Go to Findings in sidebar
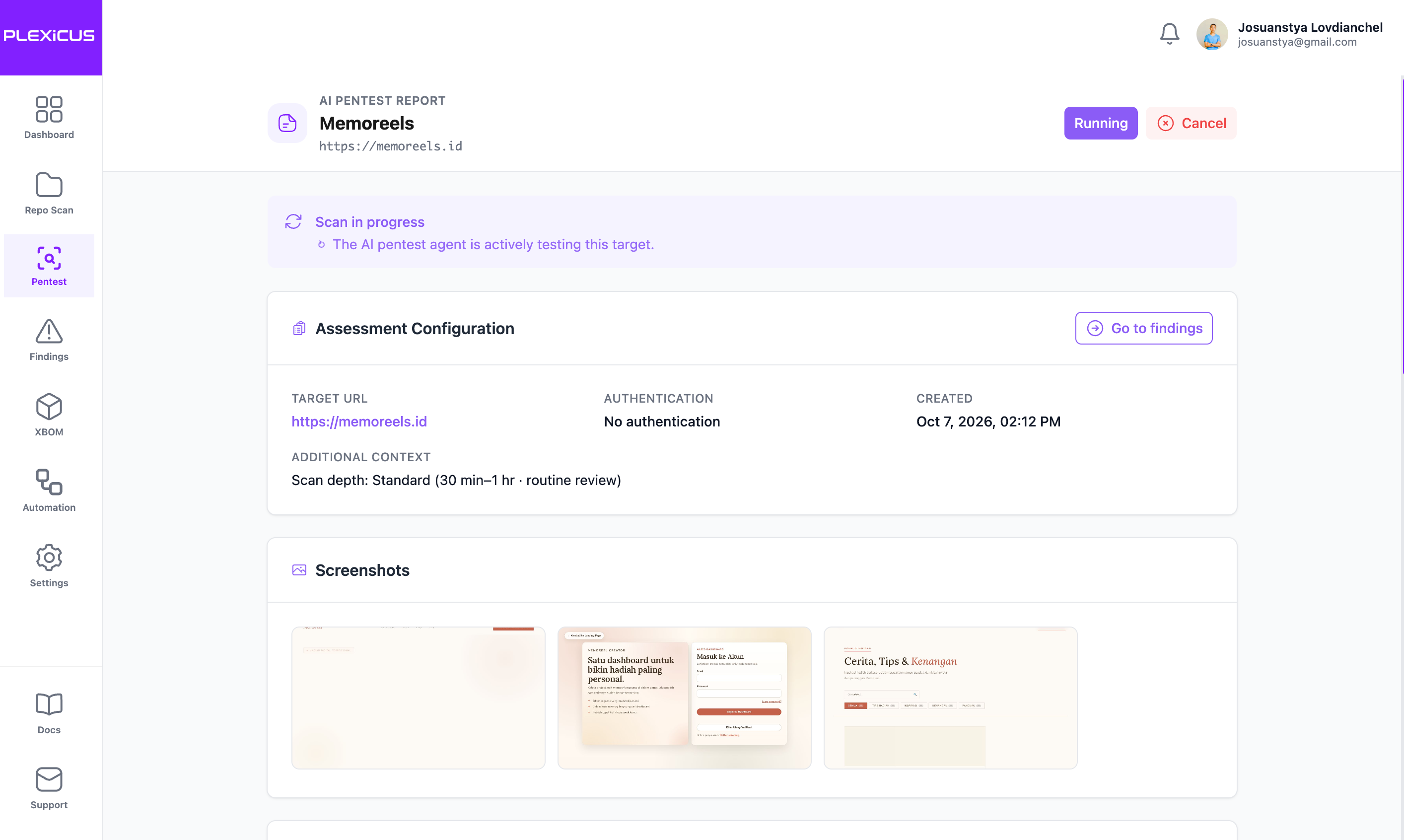Viewport: 1404px width, 840px height. click(x=49, y=340)
